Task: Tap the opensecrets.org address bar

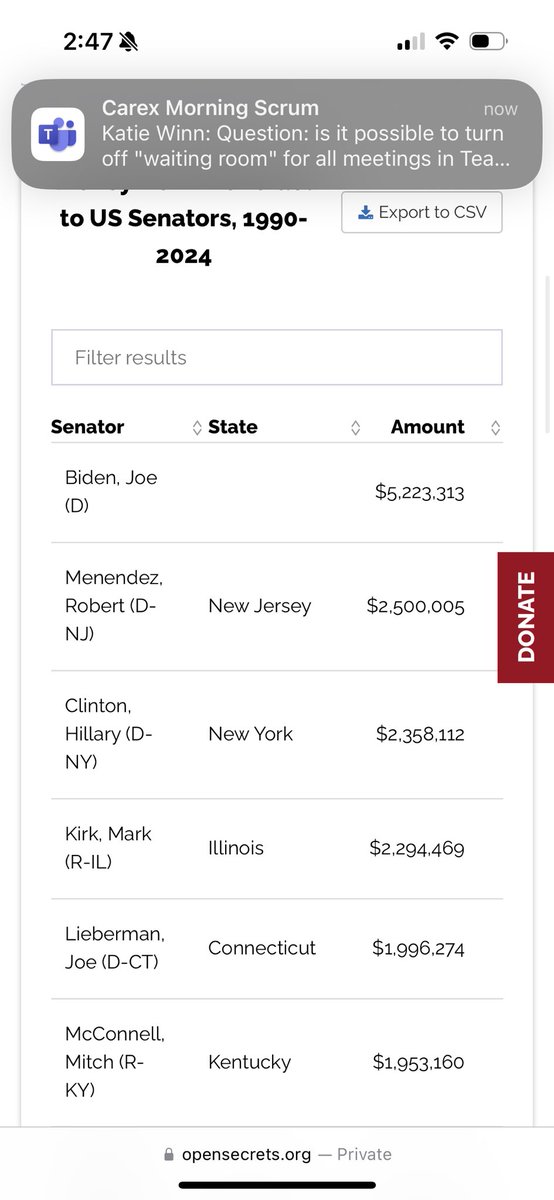Action: tap(277, 1154)
